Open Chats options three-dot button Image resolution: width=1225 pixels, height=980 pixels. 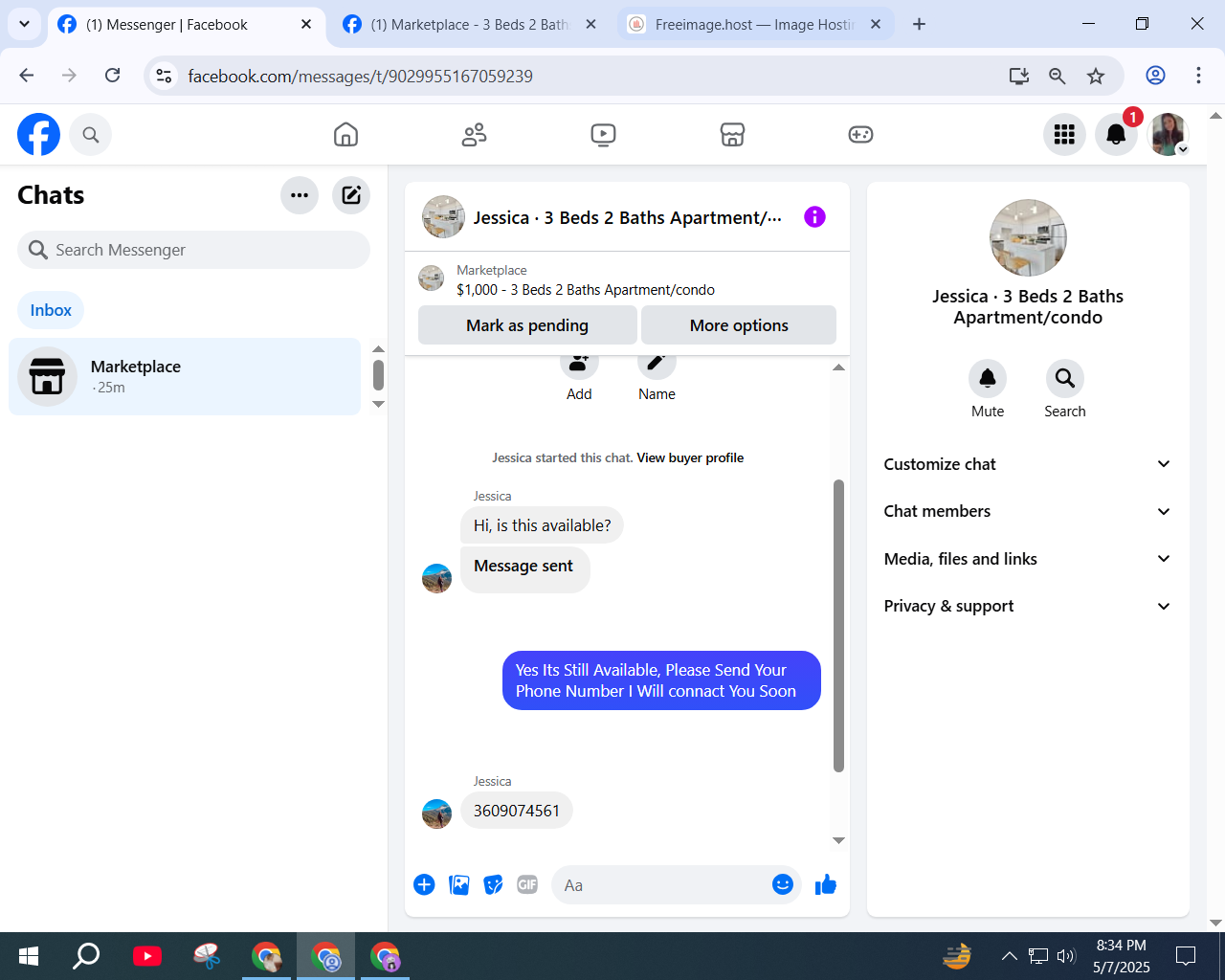(300, 195)
